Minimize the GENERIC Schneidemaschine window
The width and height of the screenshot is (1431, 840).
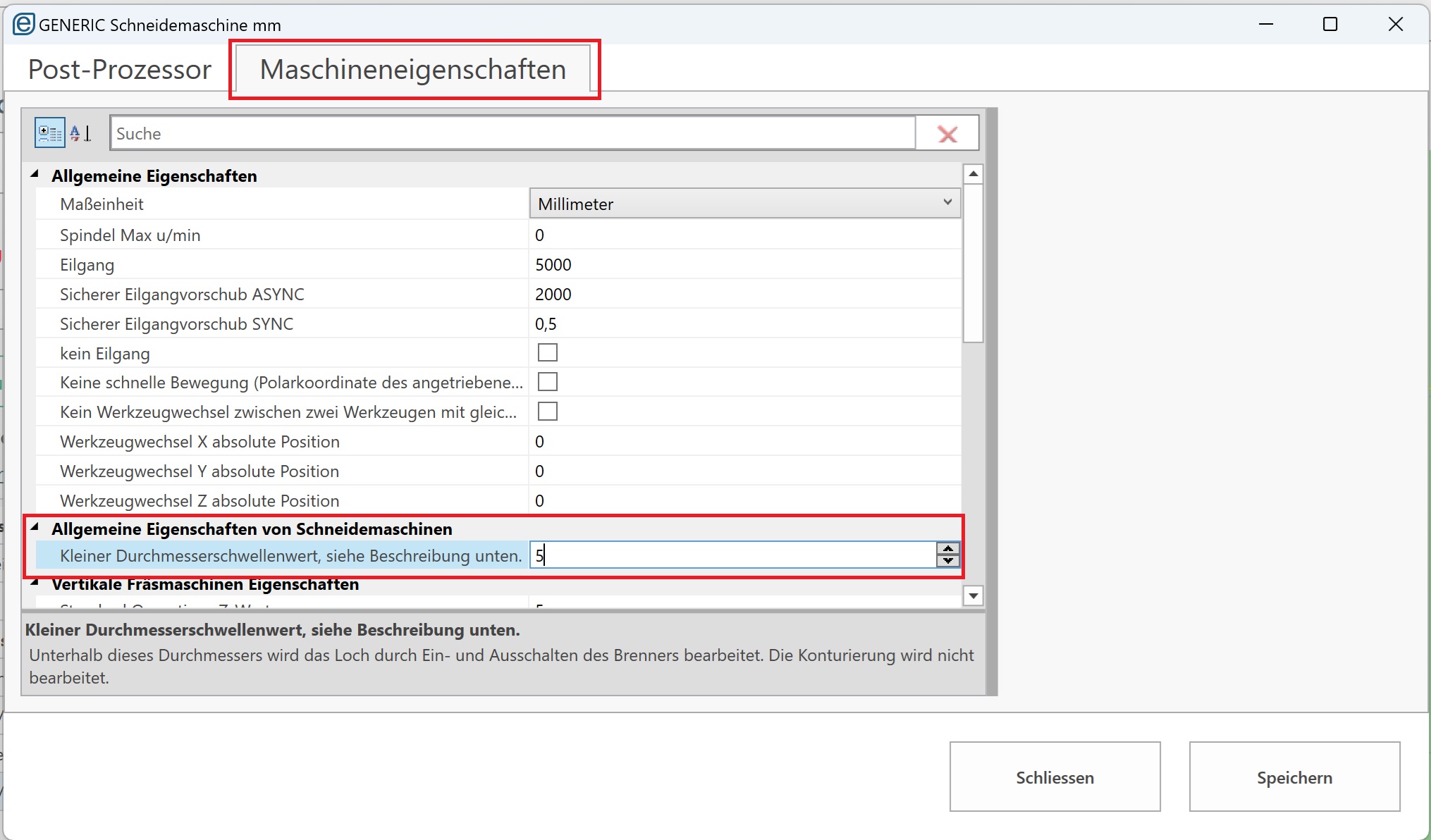point(1266,24)
